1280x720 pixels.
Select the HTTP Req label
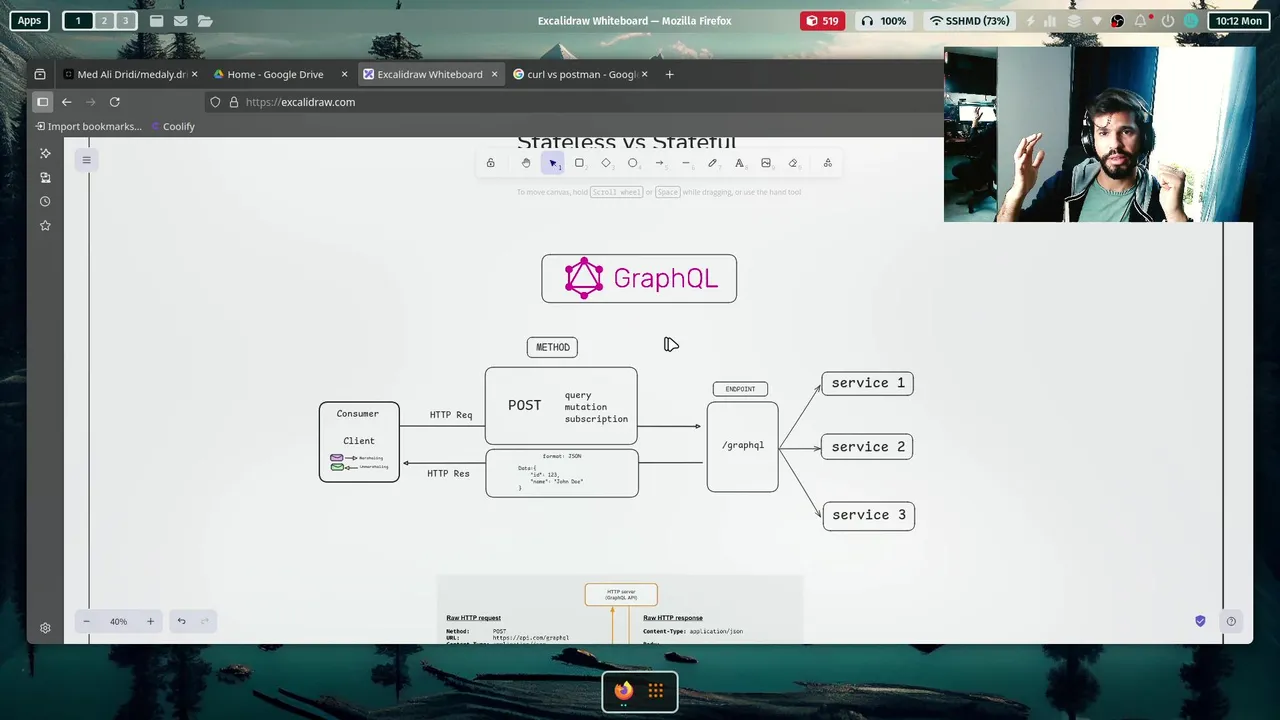(451, 415)
